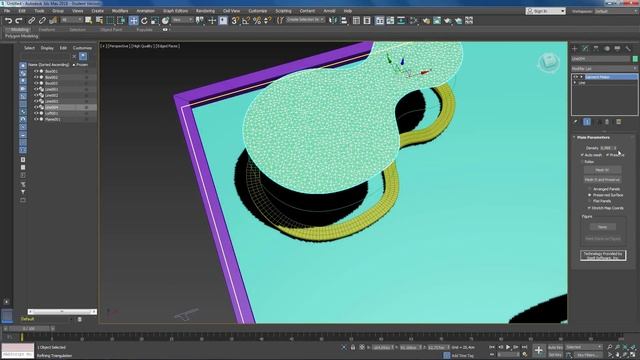Toggle the Stretch Map Coords checkbox

click(x=589, y=208)
